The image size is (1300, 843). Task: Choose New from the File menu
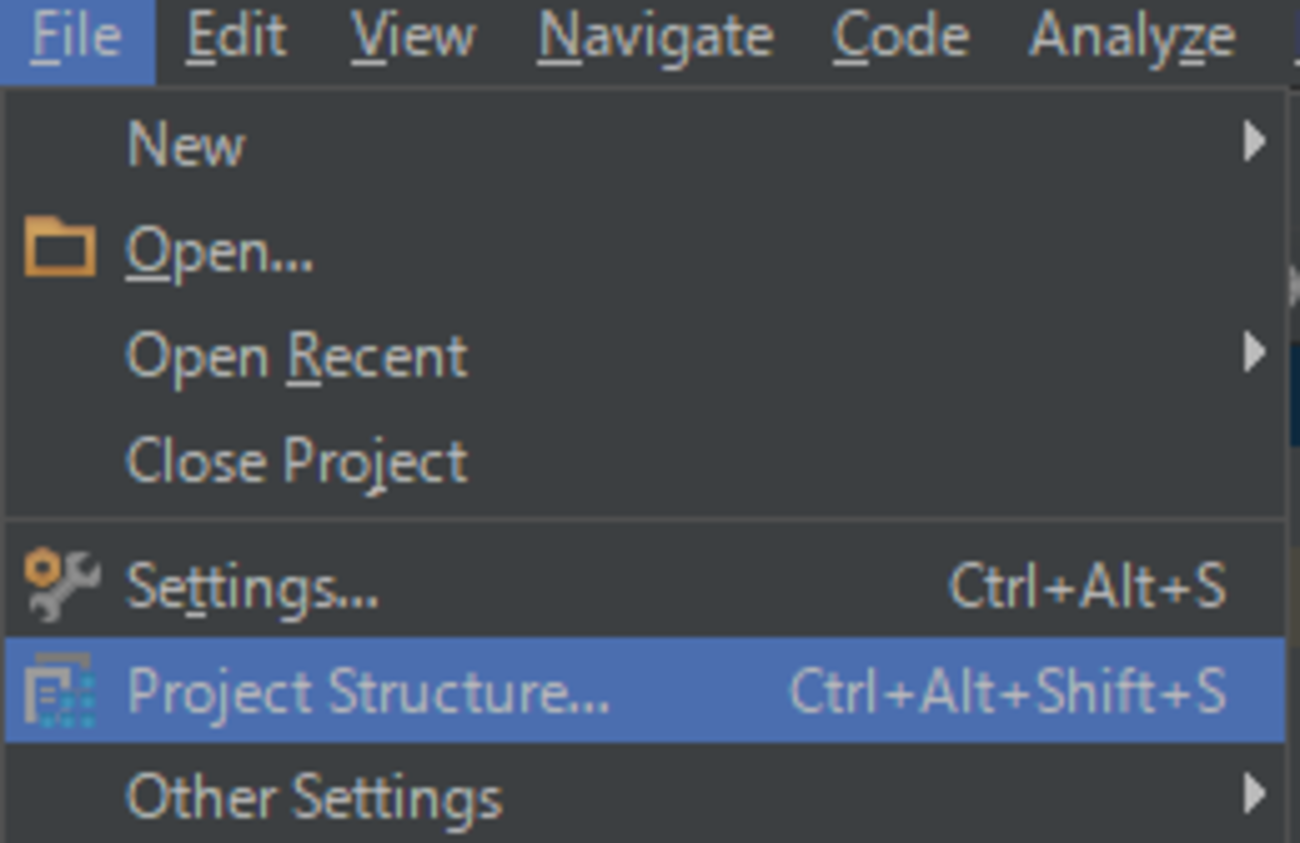(x=186, y=144)
